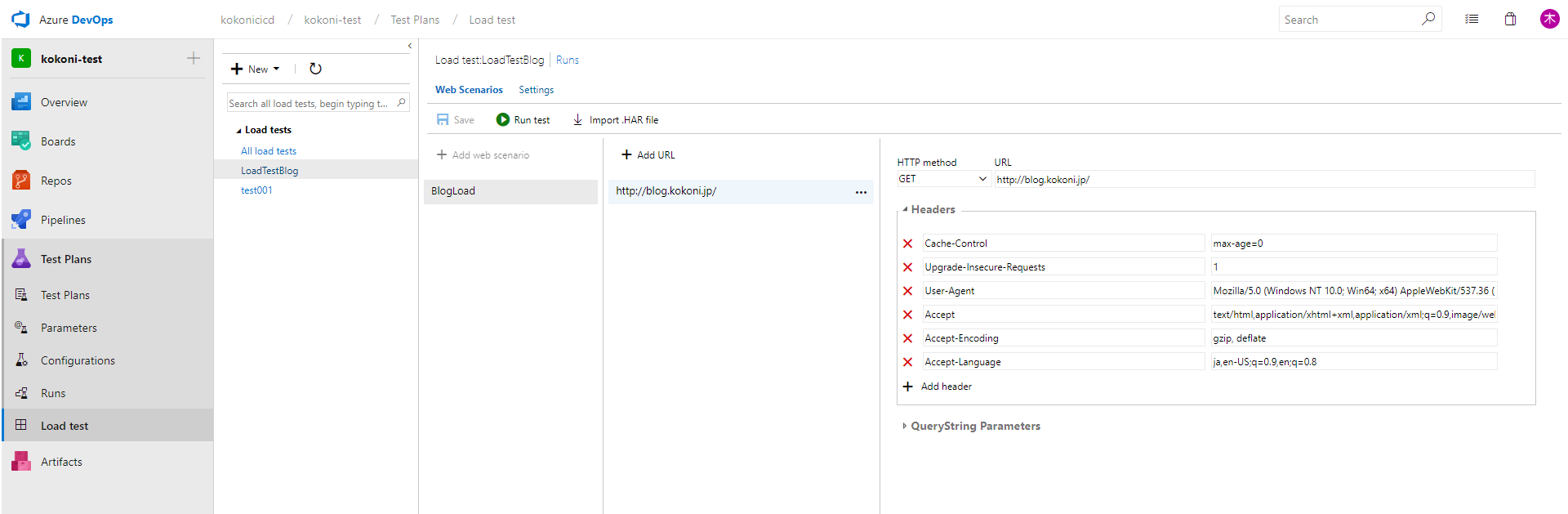The height and width of the screenshot is (514, 1568).
Task: Click Import .HAR file button
Action: point(615,119)
